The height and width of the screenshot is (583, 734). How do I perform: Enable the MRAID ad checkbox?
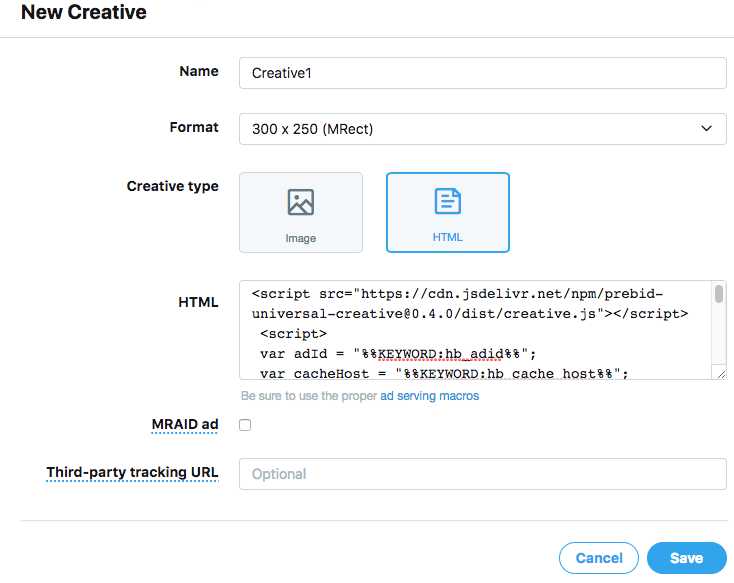tap(245, 425)
